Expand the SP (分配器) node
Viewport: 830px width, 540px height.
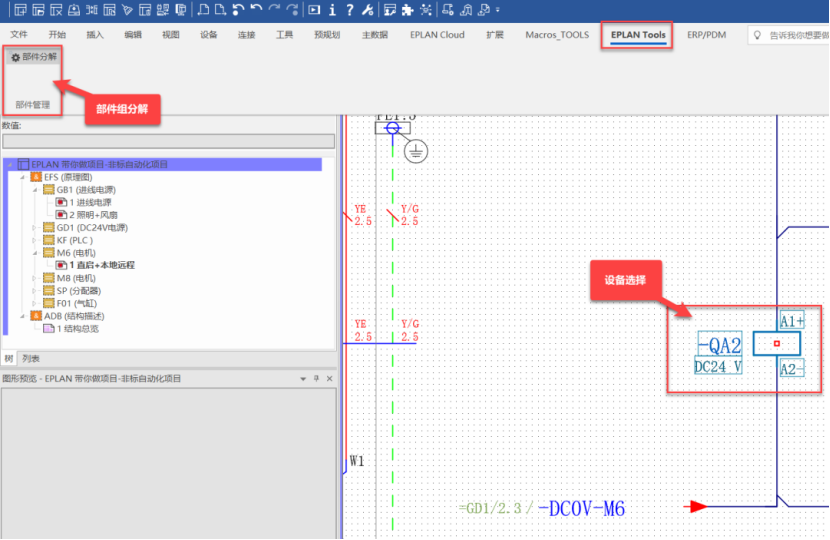coord(35,291)
